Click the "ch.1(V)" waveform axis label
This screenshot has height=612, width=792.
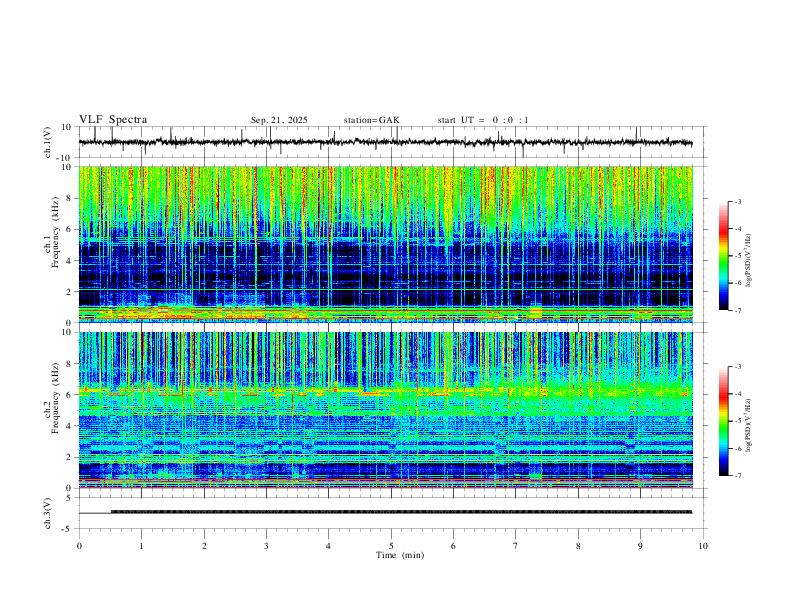48,142
